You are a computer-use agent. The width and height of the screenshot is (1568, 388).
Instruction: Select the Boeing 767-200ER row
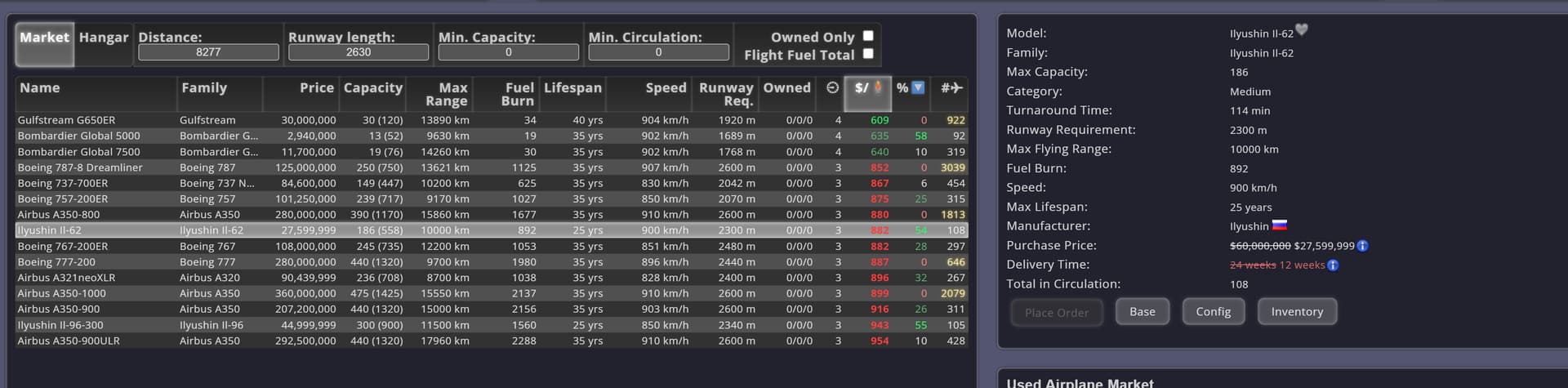(x=492, y=246)
